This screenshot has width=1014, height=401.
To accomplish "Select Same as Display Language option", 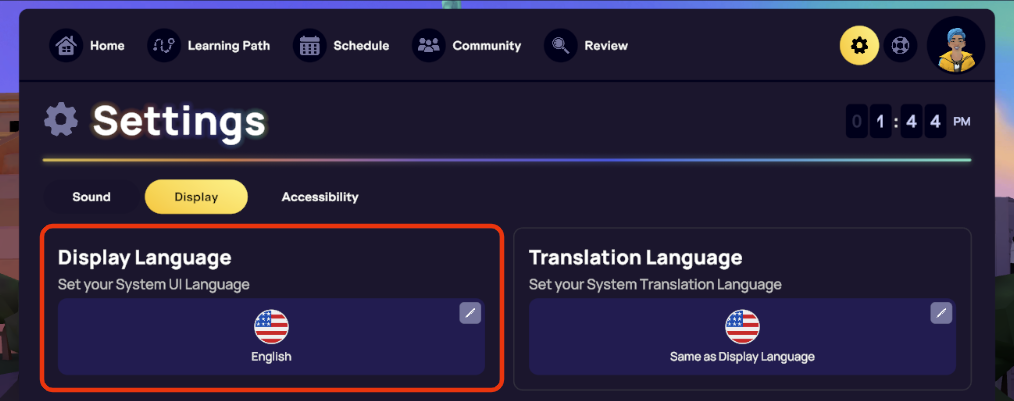I will click(742, 356).
